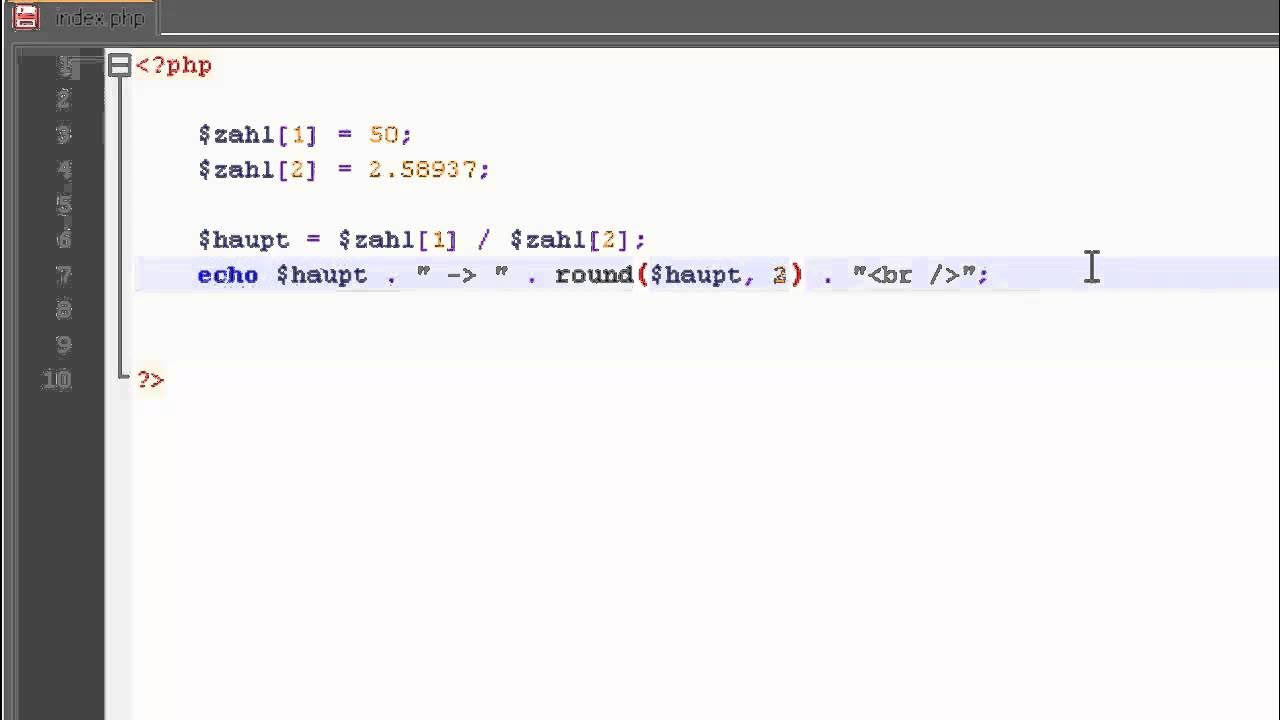This screenshot has width=1280, height=720.
Task: Click the precision argument 2 in round
Action: click(x=780, y=275)
